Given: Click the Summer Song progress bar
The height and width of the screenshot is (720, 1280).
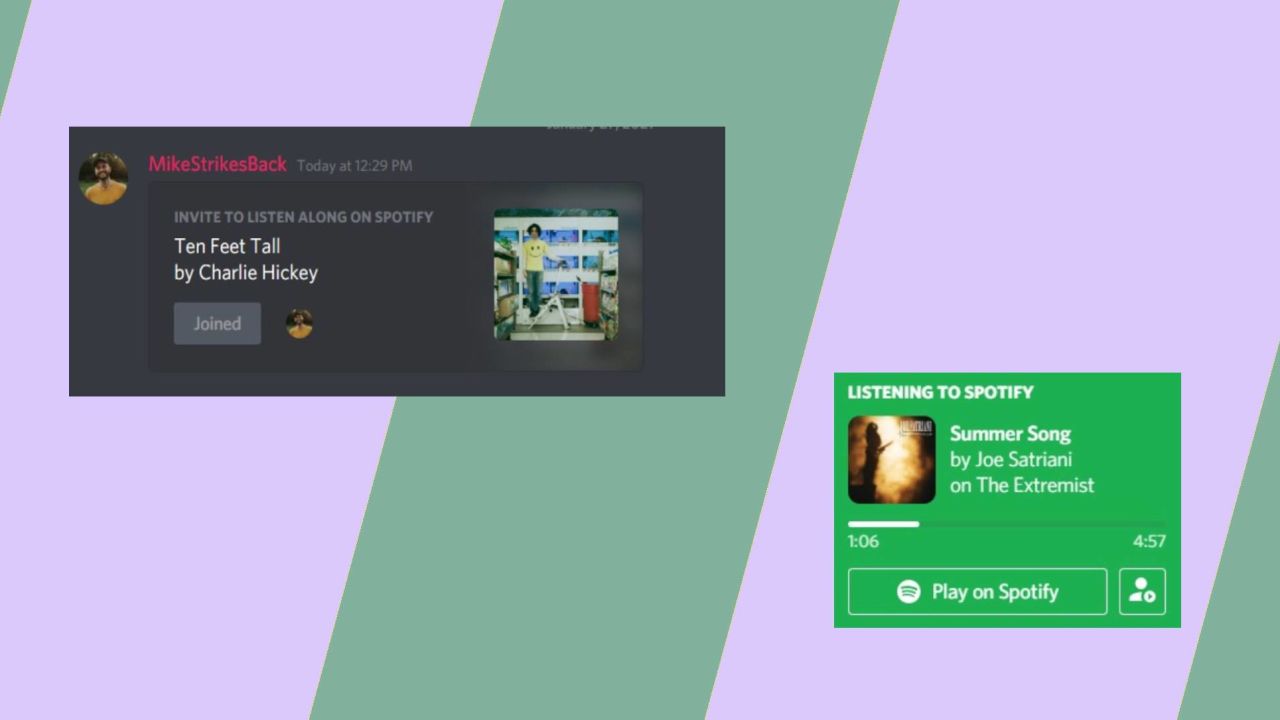Looking at the screenshot, I should (1007, 524).
